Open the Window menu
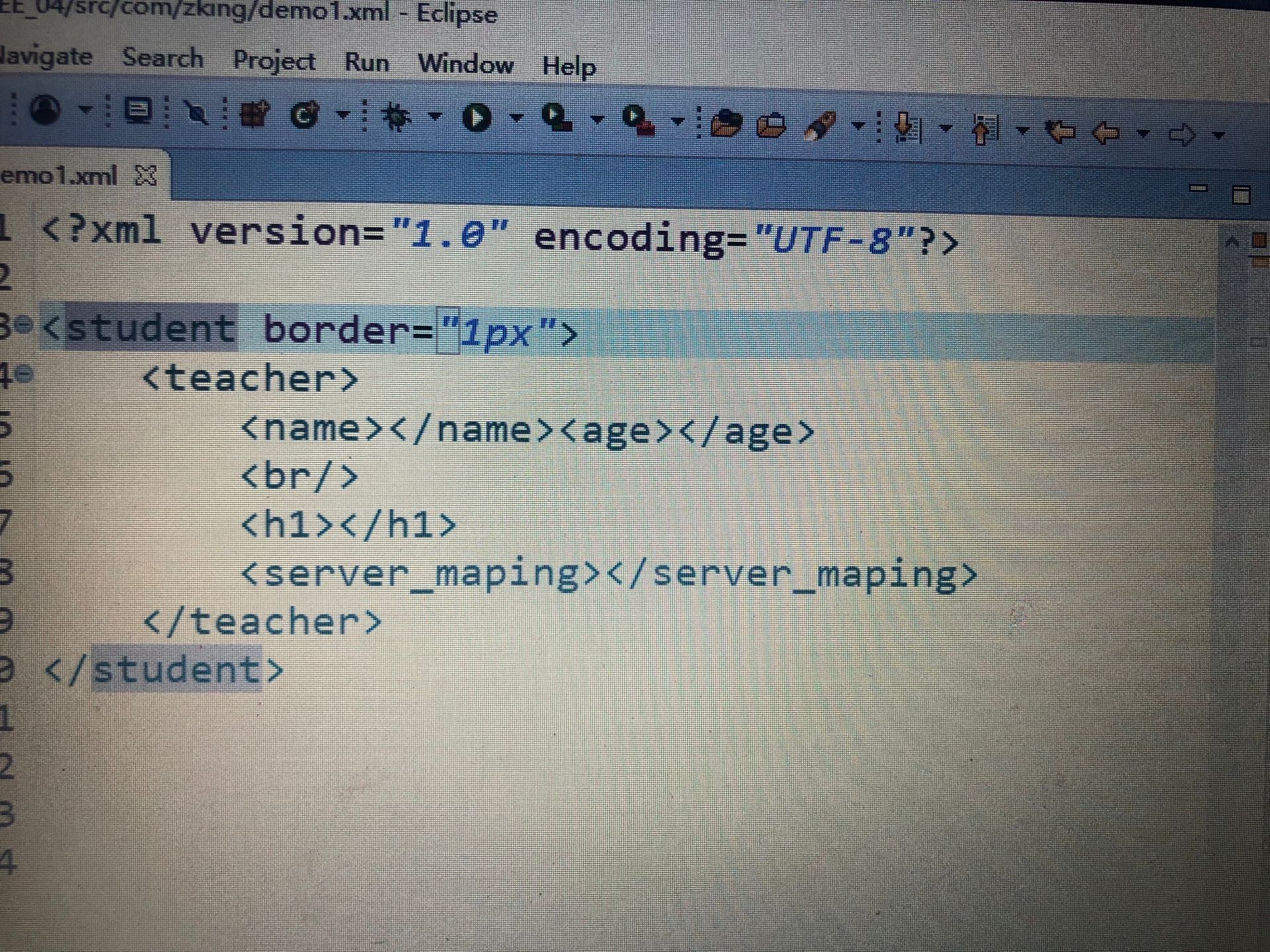1270x952 pixels. pyautogui.click(x=465, y=64)
